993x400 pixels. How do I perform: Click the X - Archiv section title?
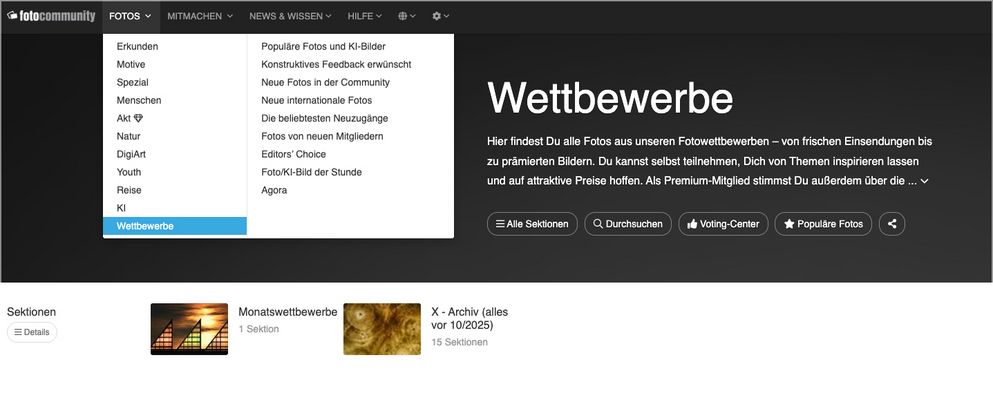click(x=469, y=318)
